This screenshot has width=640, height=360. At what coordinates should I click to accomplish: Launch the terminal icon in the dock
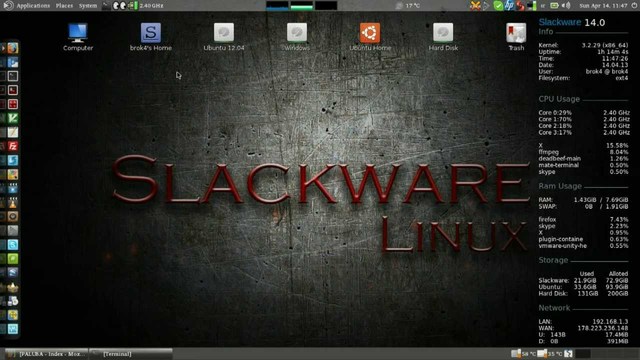(x=13, y=76)
